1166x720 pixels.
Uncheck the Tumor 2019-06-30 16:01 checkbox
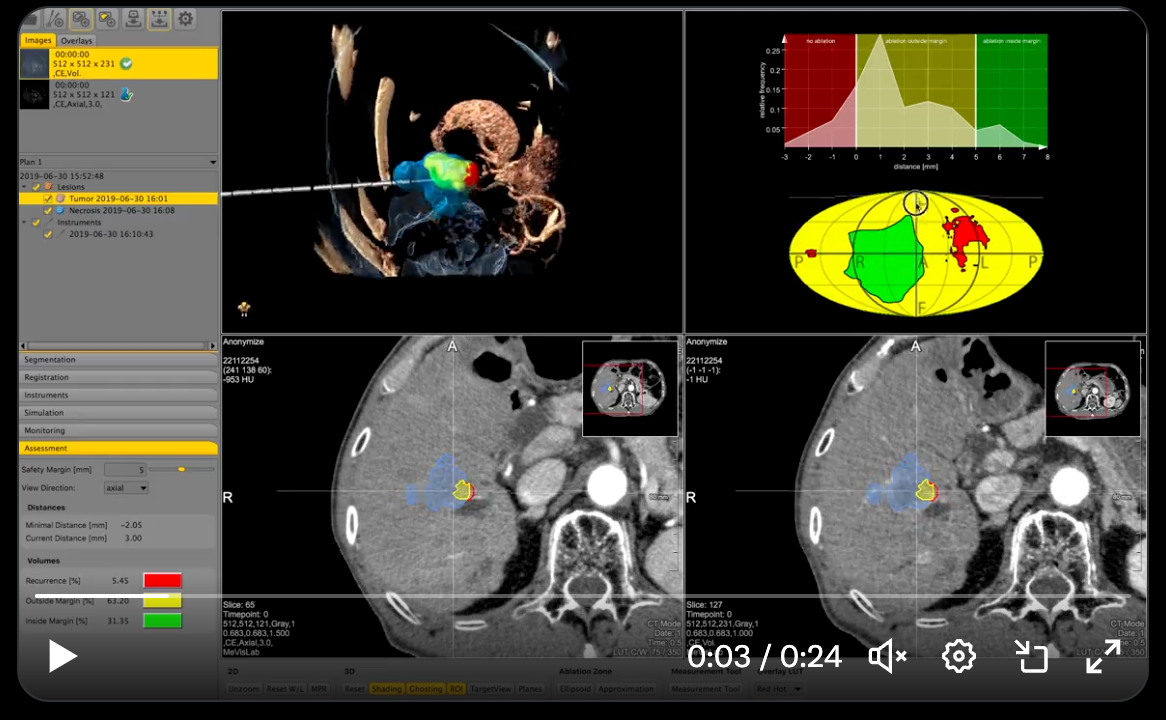[47, 198]
